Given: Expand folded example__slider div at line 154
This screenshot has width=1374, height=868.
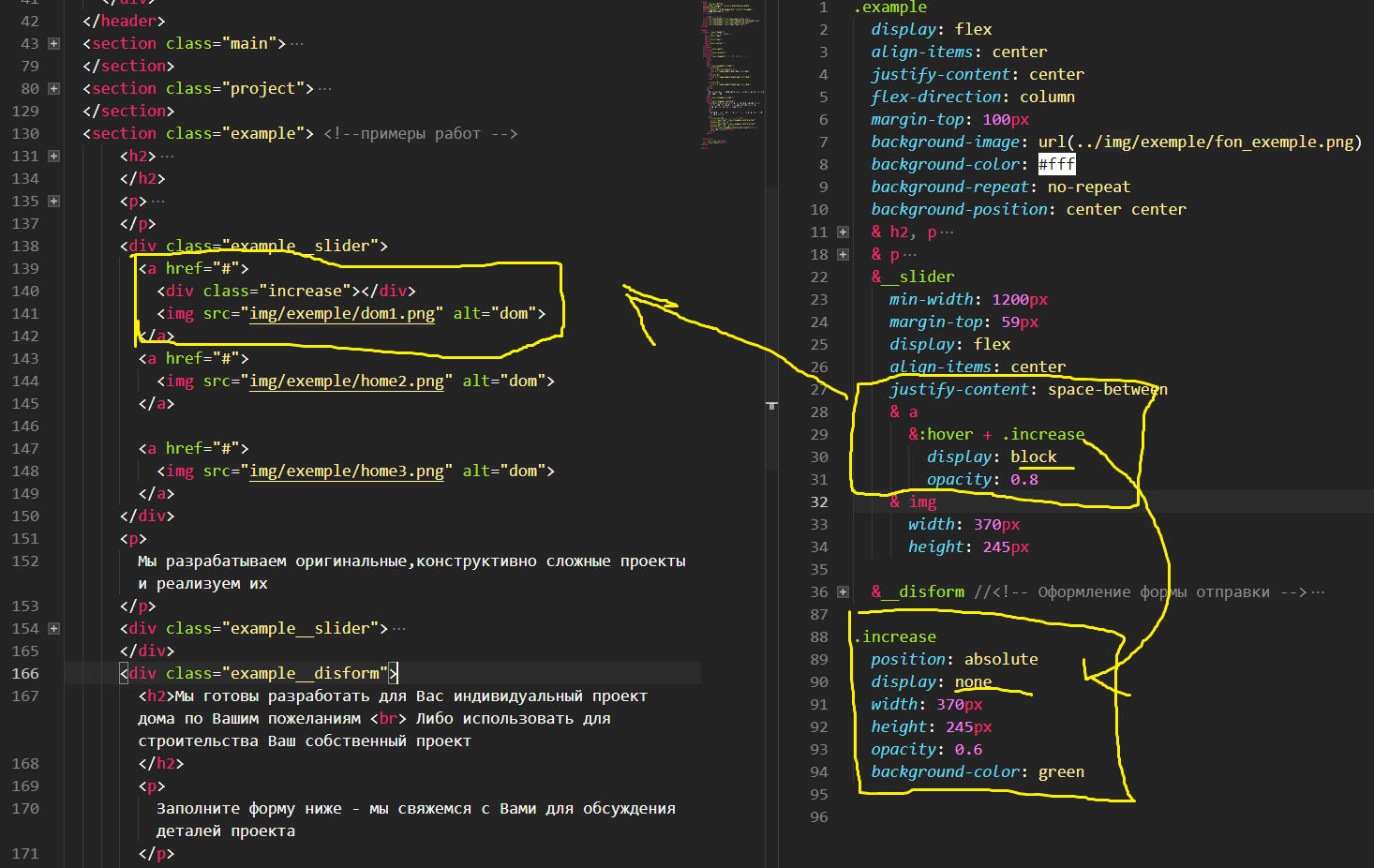Looking at the screenshot, I should click(53, 629).
